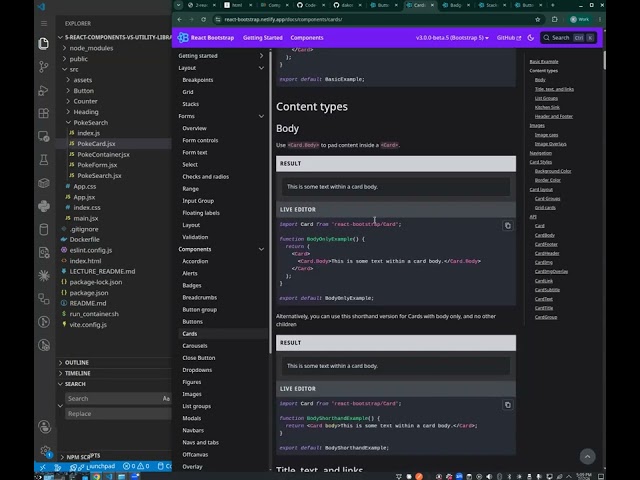Open the Manage gear in the activity bar
Viewport: 640px width, 480px height.
(45, 451)
